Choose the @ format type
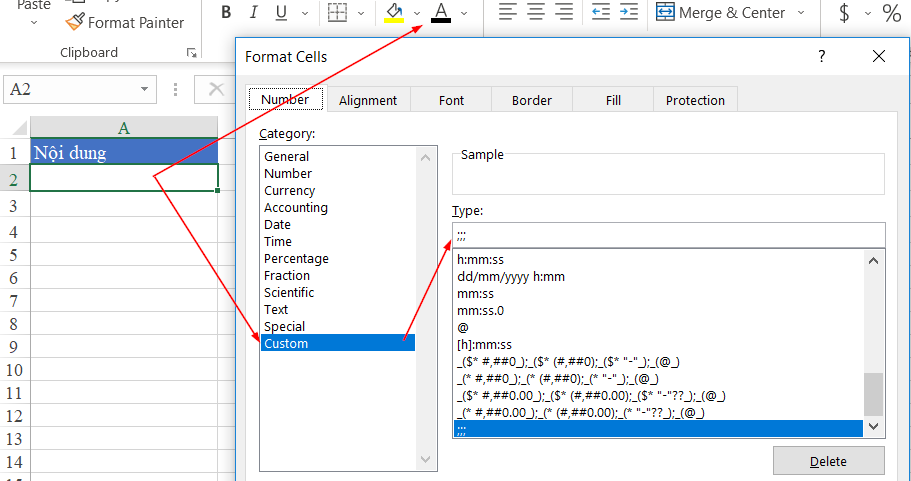This screenshot has width=911, height=481. point(658,328)
